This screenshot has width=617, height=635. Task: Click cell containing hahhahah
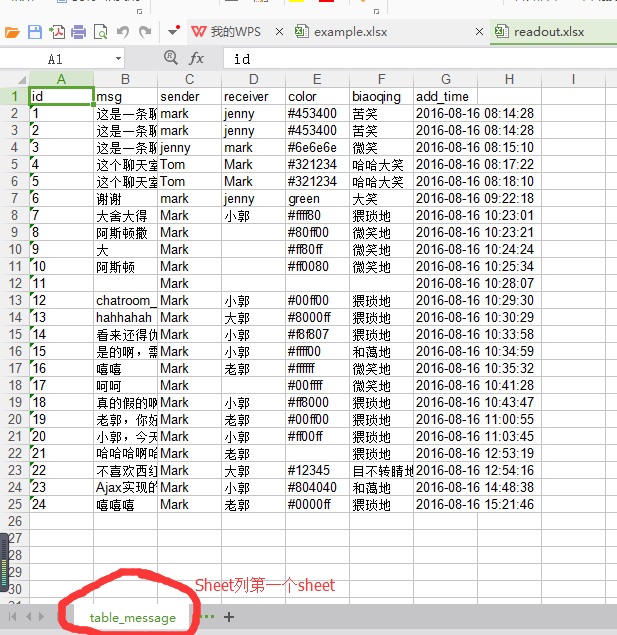(x=126, y=318)
